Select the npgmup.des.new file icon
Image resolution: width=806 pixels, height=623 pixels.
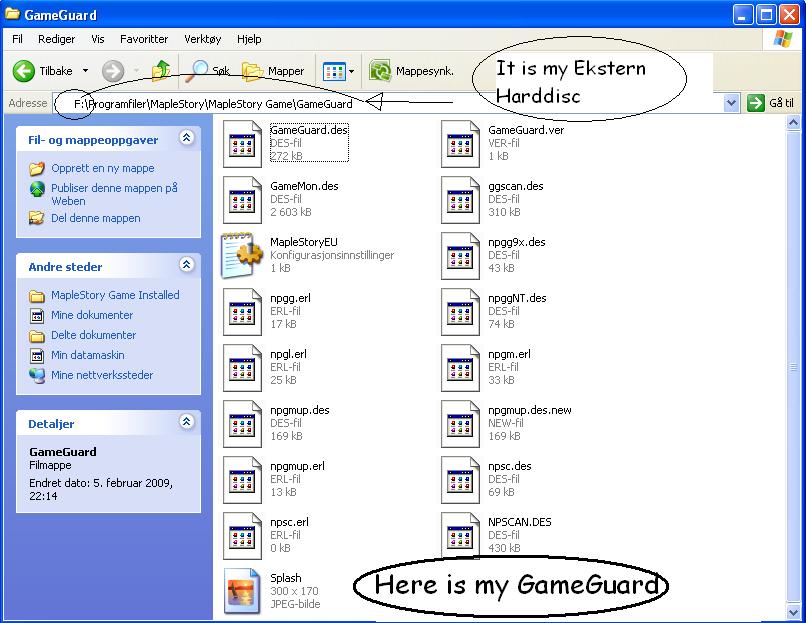[x=460, y=424]
